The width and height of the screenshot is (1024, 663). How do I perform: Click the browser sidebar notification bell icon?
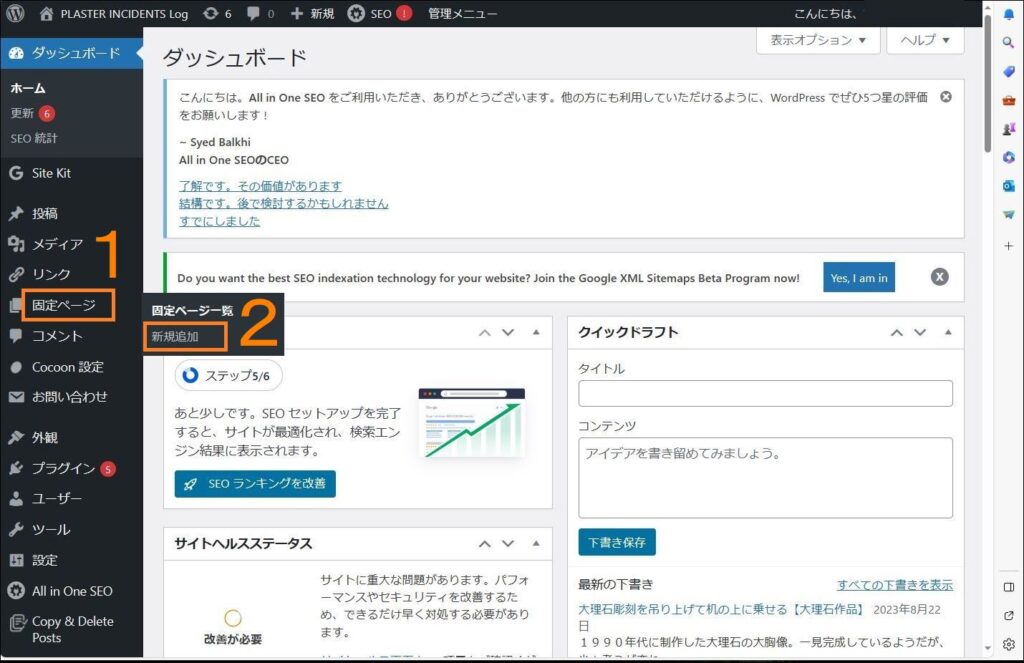(1009, 14)
